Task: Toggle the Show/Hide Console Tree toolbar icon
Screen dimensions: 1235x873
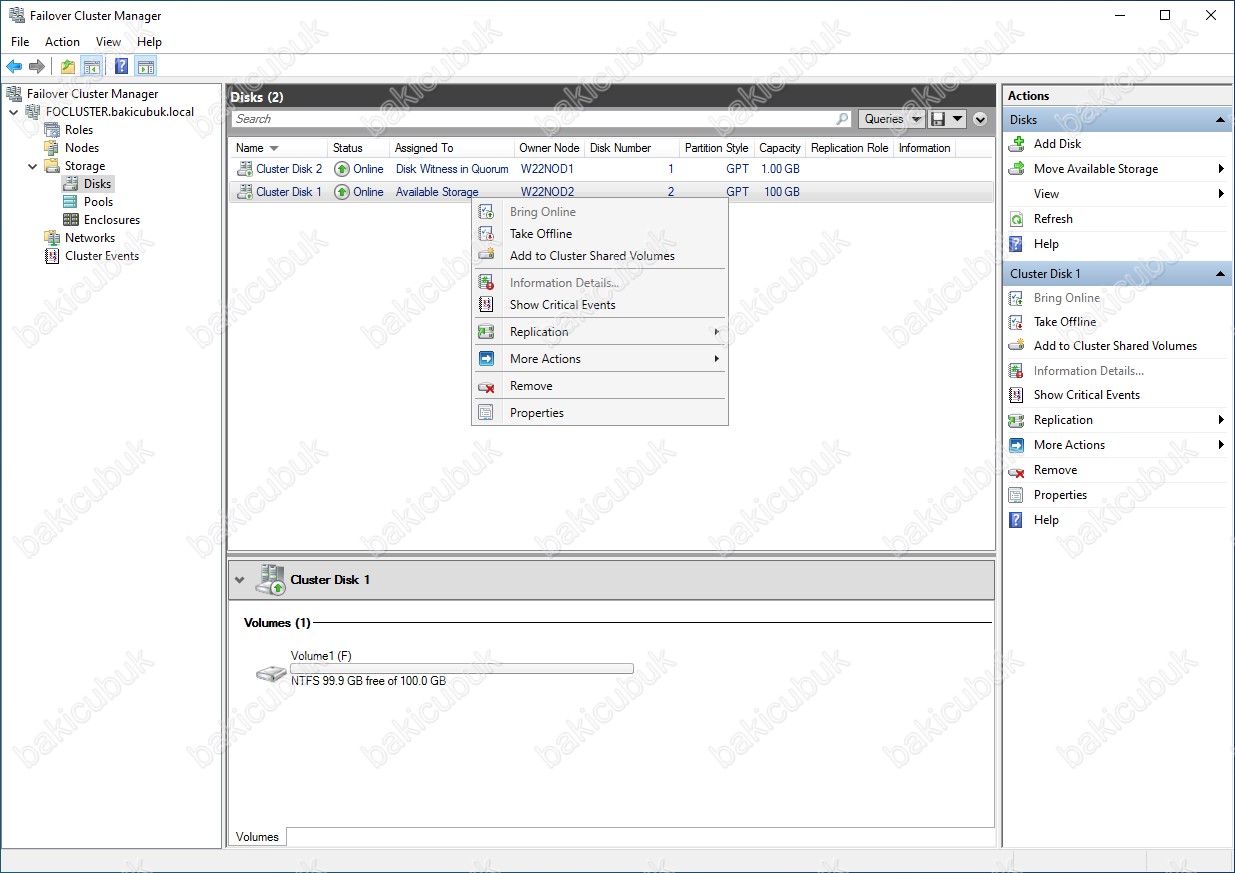Action: [91, 67]
